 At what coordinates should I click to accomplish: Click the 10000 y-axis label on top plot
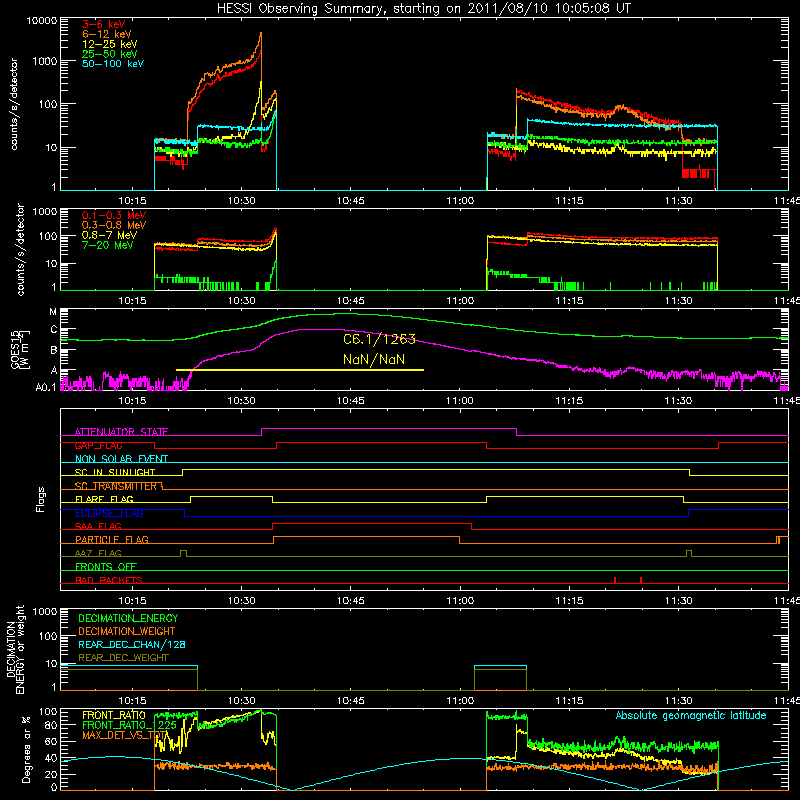42,21
